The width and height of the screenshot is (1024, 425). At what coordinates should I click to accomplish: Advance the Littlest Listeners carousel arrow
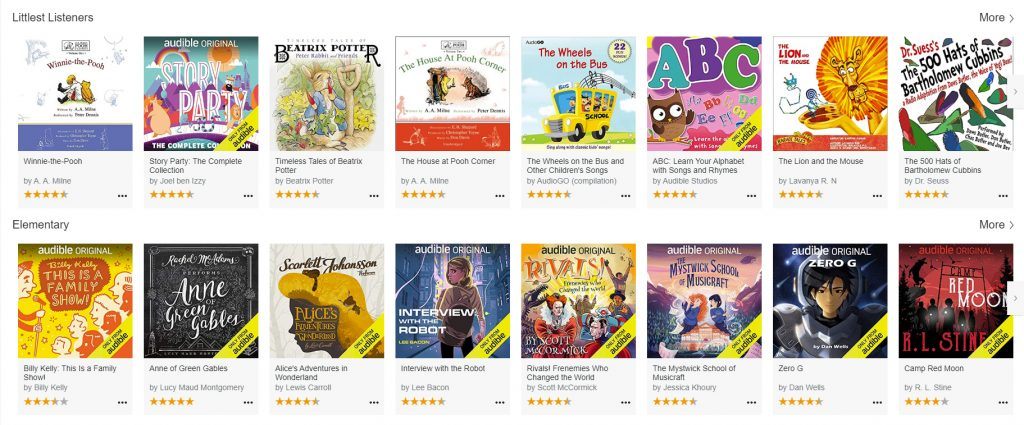tap(1017, 93)
